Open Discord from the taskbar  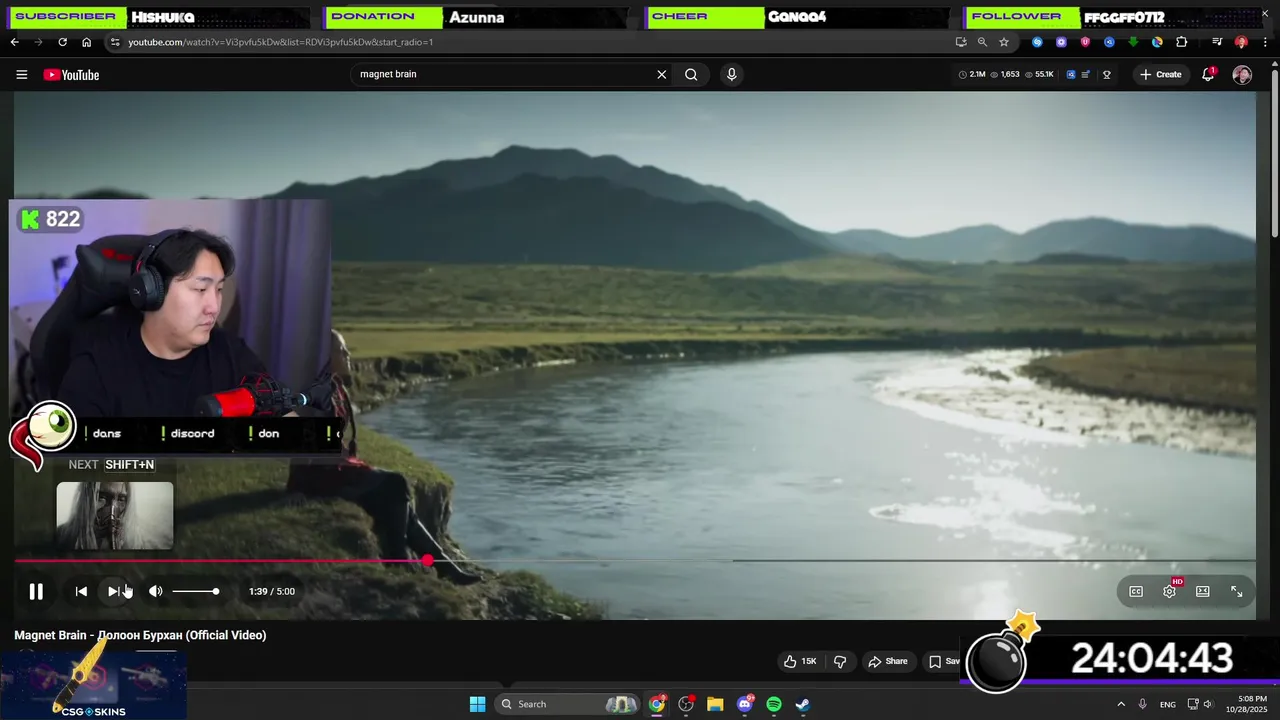[745, 704]
